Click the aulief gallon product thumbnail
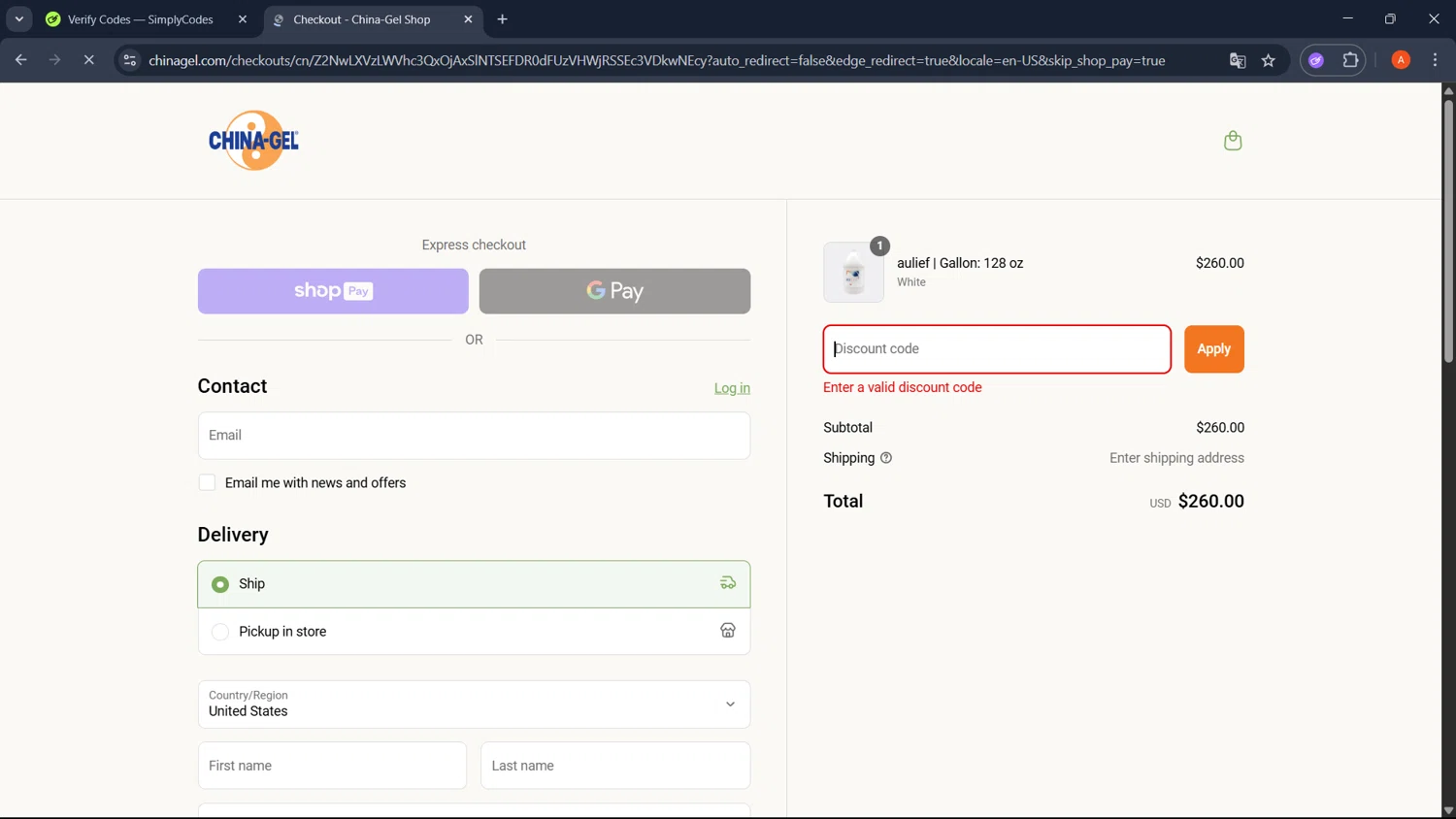Image resolution: width=1456 pixels, height=819 pixels. pos(853,273)
